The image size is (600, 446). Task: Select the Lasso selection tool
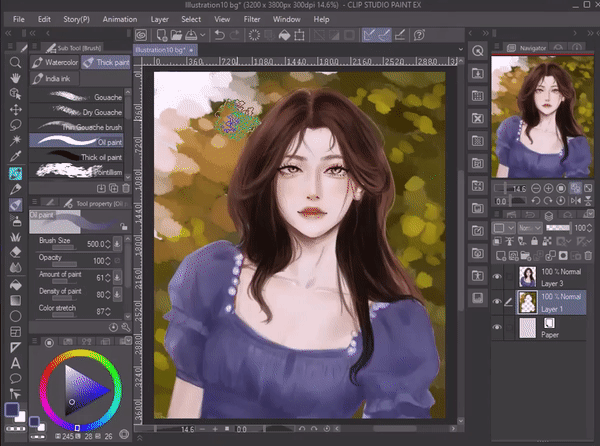tap(16, 125)
